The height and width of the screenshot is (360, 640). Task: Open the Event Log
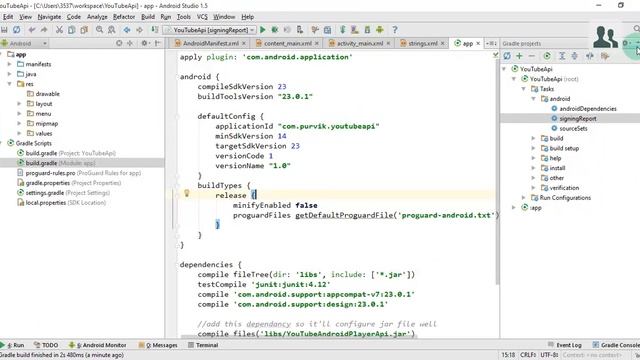click(564, 345)
